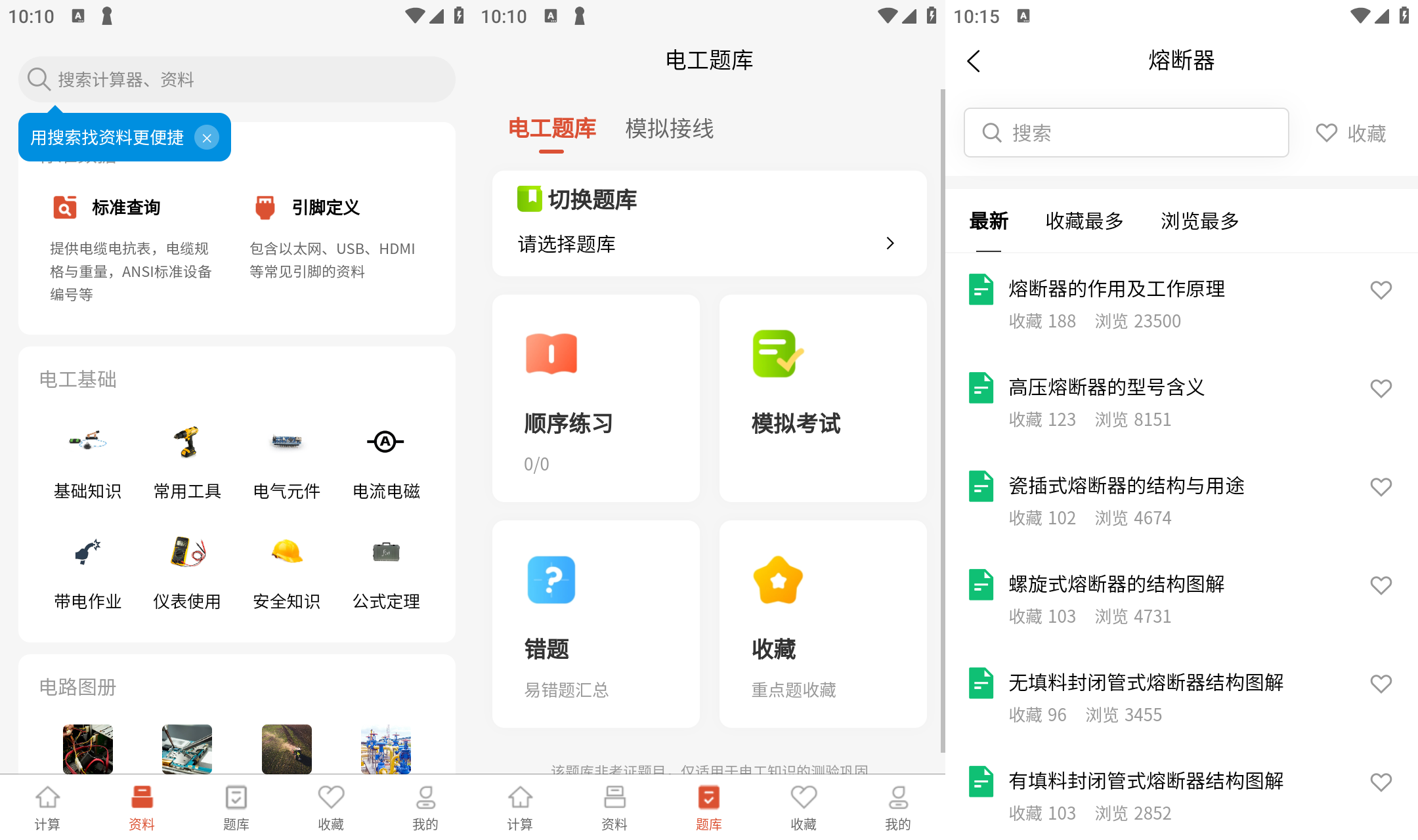Favorite 熔断器的作用及工作原理 with heart
This screenshot has height=840, width=1418.
[1381, 290]
